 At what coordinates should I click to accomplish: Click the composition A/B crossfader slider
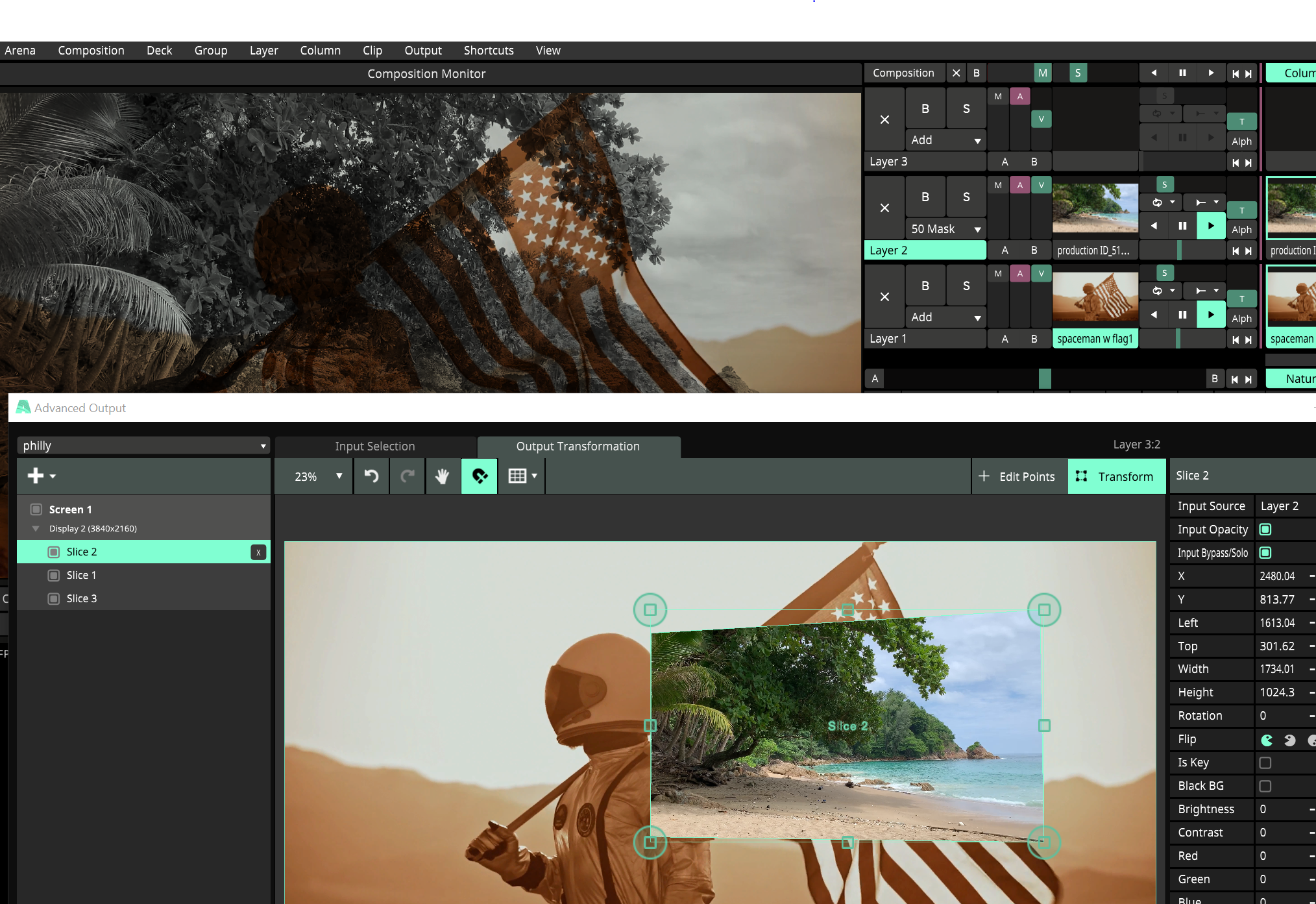(1045, 378)
